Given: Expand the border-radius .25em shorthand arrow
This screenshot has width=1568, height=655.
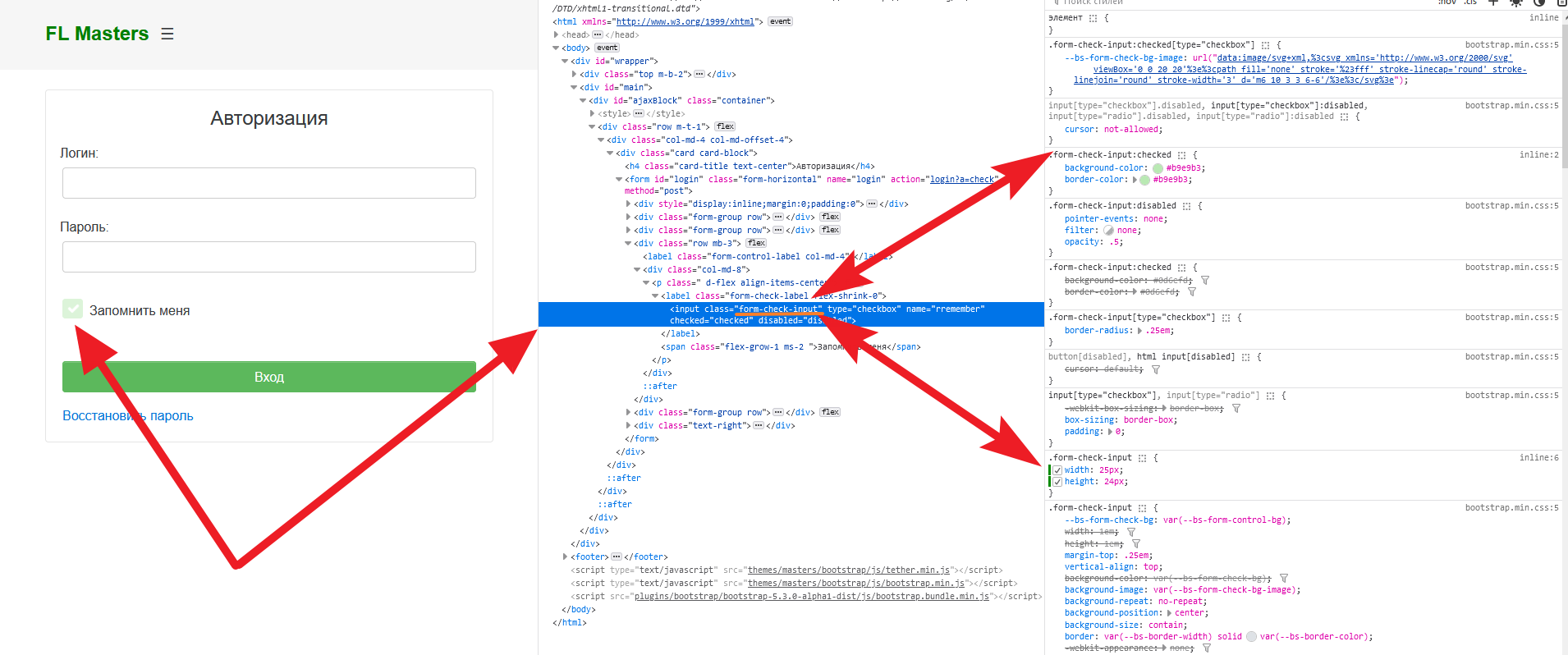Looking at the screenshot, I should pyautogui.click(x=1139, y=331).
